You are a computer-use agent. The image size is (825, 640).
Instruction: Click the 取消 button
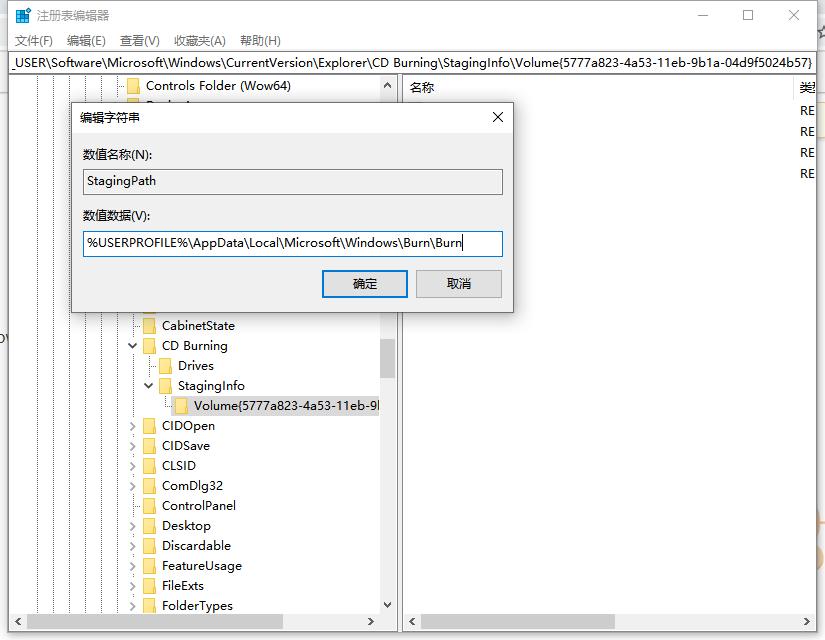click(458, 284)
